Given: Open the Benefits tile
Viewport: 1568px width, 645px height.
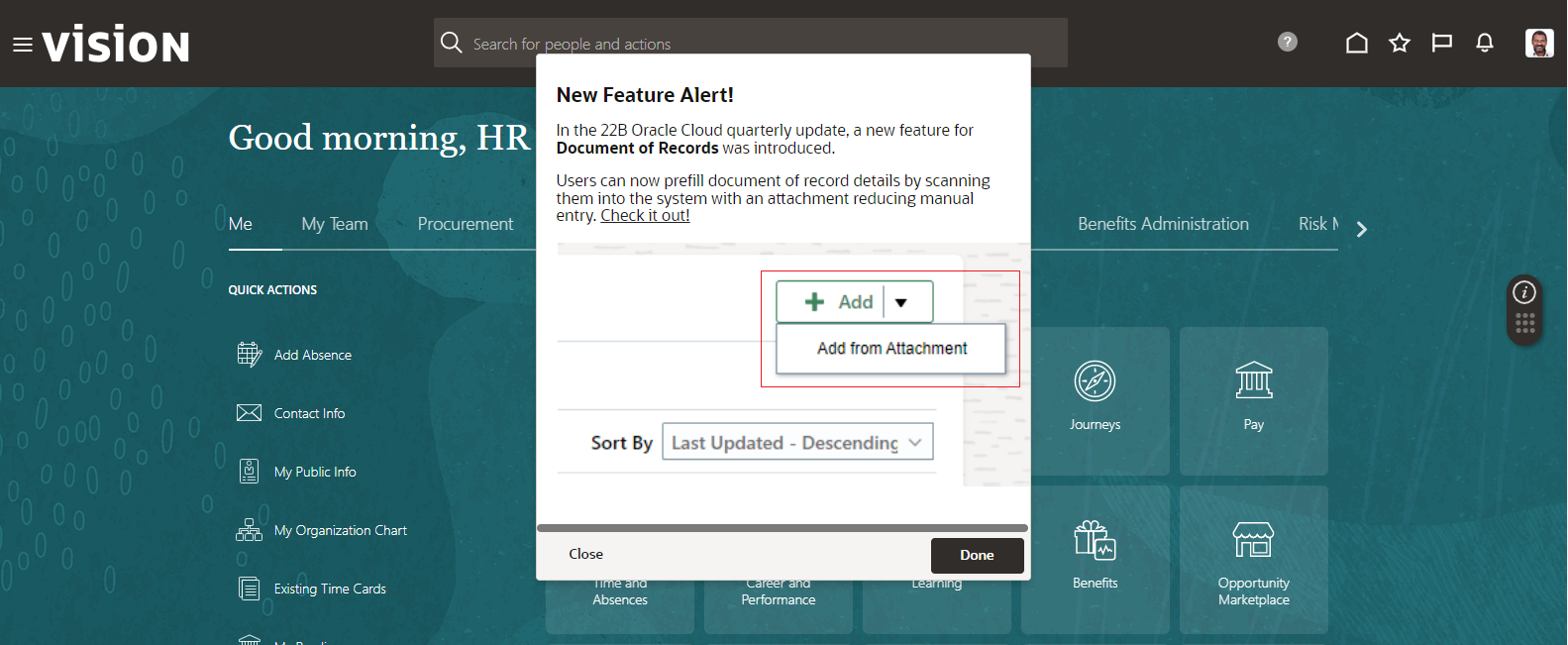Looking at the screenshot, I should click(1096, 560).
